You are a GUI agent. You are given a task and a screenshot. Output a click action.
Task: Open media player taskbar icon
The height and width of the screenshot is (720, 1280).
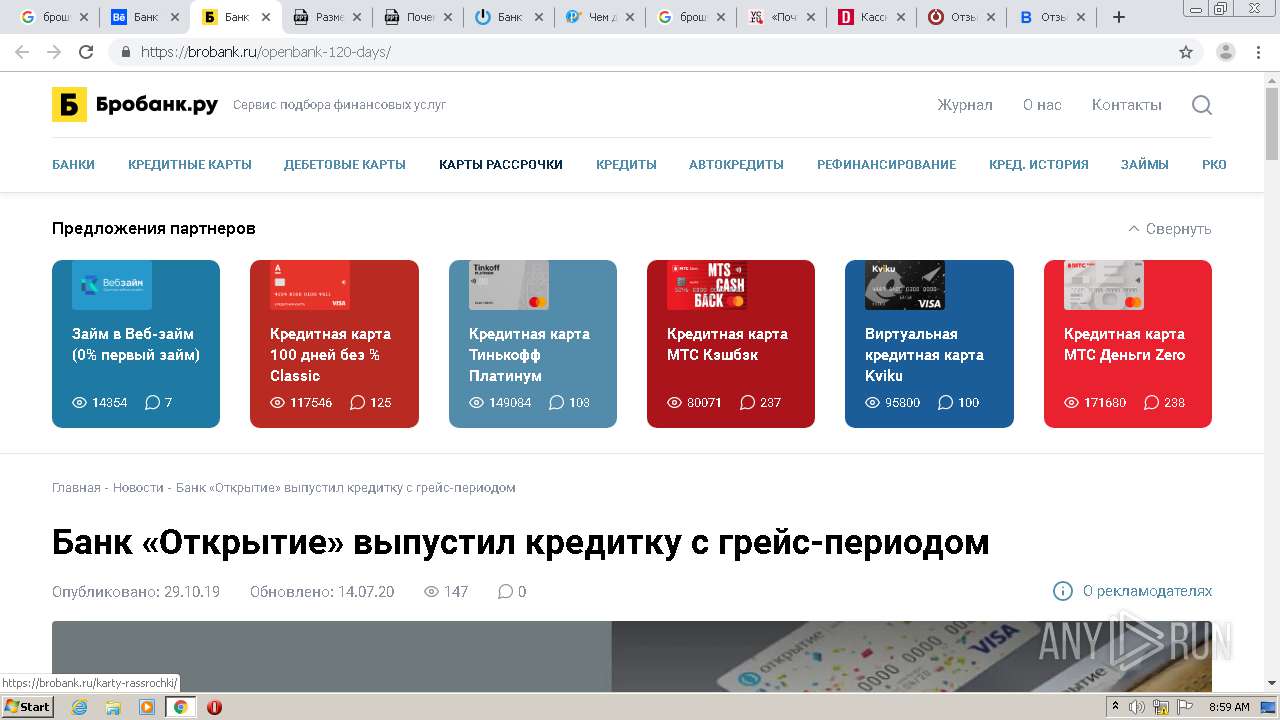click(x=147, y=707)
